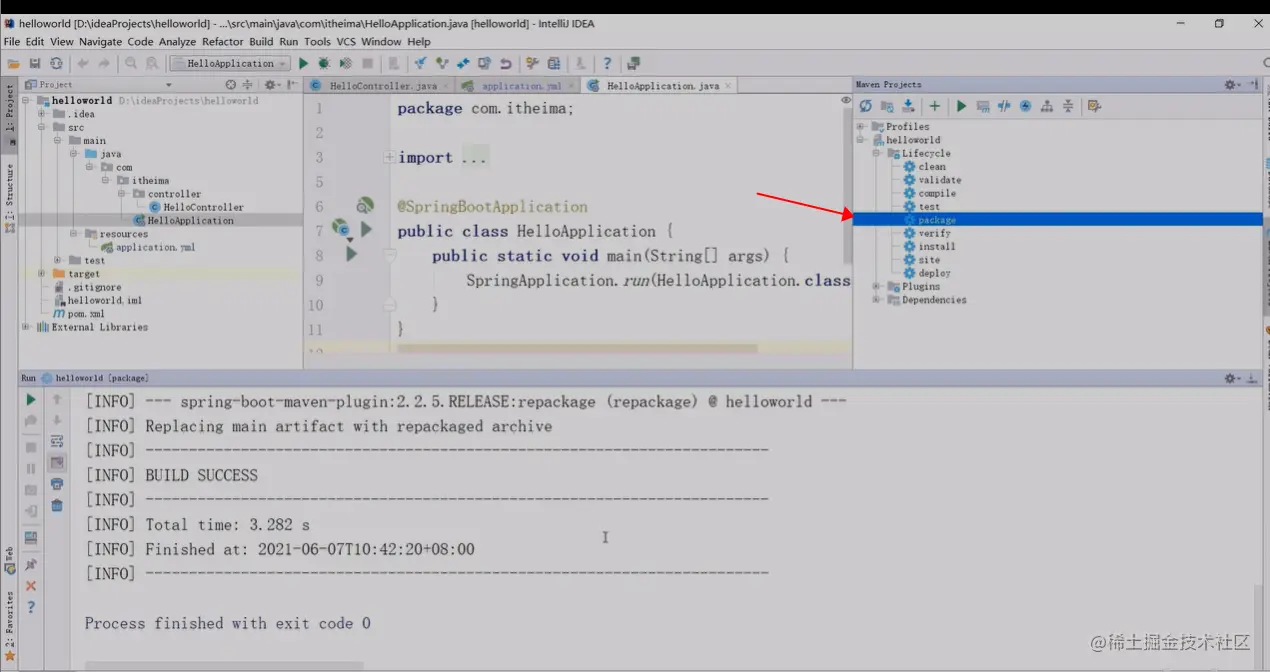The image size is (1270, 672).
Task: Clear console with the trash icon
Action: [57, 505]
